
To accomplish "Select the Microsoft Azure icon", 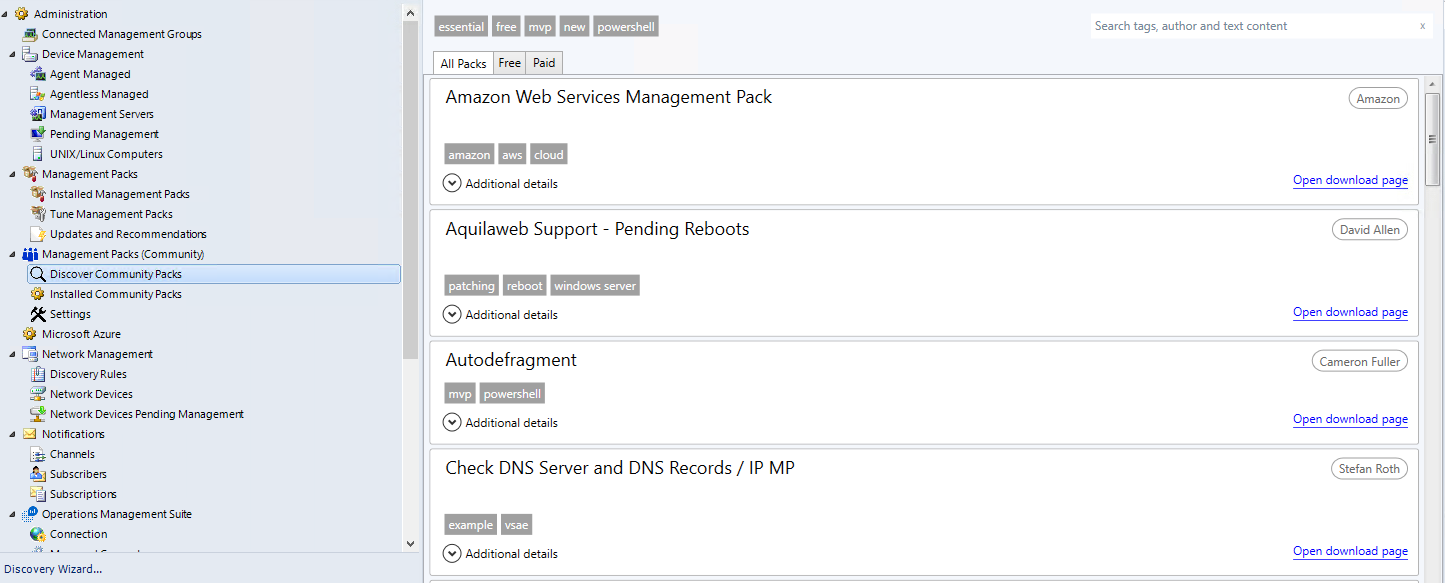I will click(30, 334).
